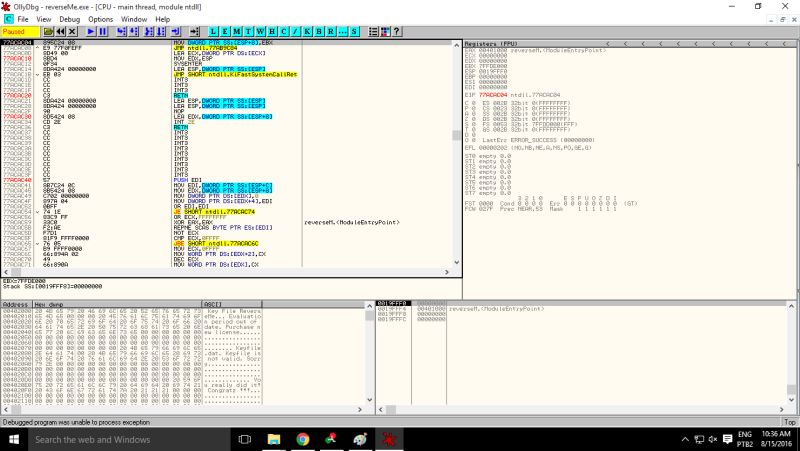Close the debugged program with the X toolbar icon

tap(72, 32)
